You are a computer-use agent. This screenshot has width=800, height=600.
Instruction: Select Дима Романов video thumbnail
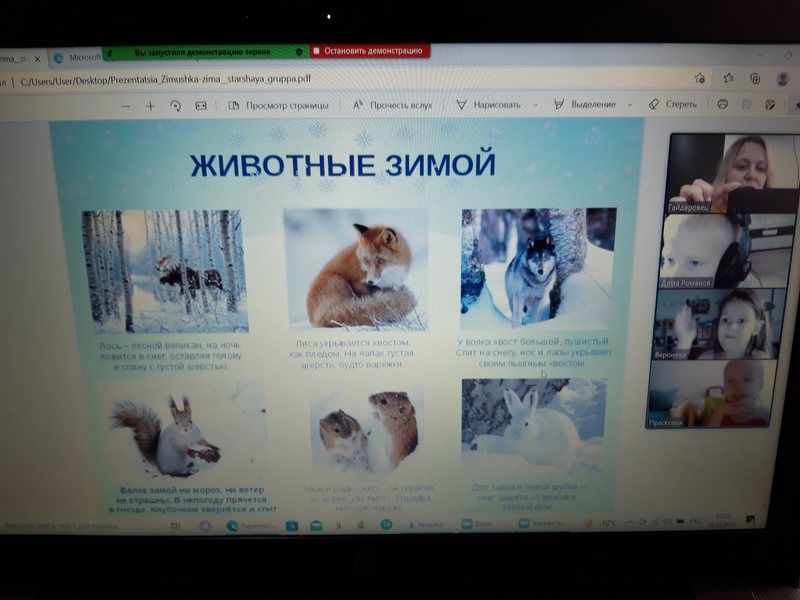(x=729, y=251)
